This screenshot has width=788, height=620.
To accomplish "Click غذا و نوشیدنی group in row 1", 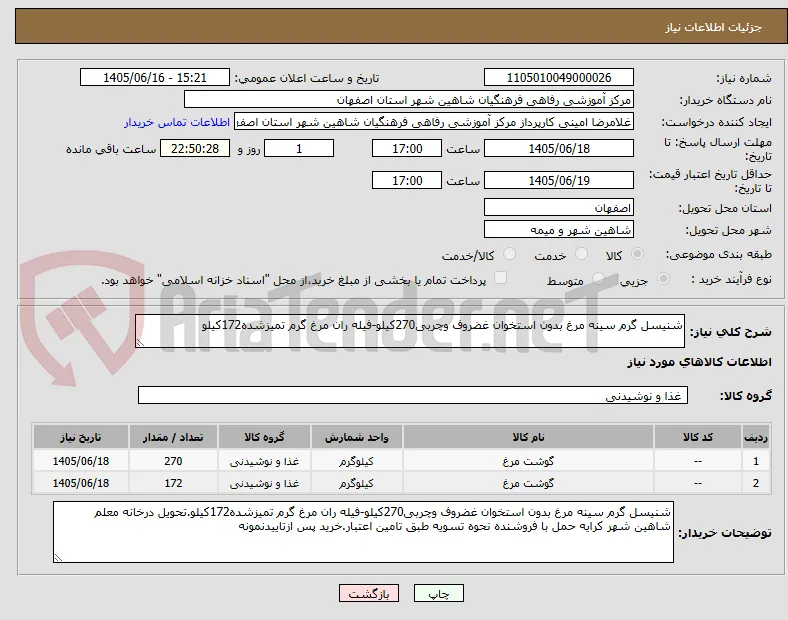I will point(264,461).
